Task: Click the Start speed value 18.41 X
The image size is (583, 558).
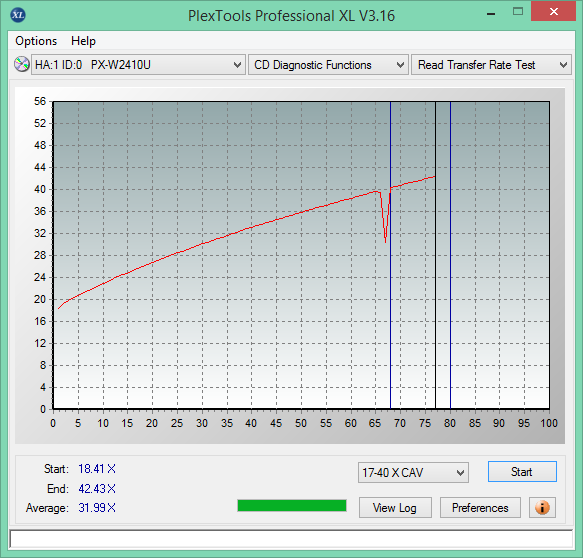Action: pyautogui.click(x=97, y=469)
